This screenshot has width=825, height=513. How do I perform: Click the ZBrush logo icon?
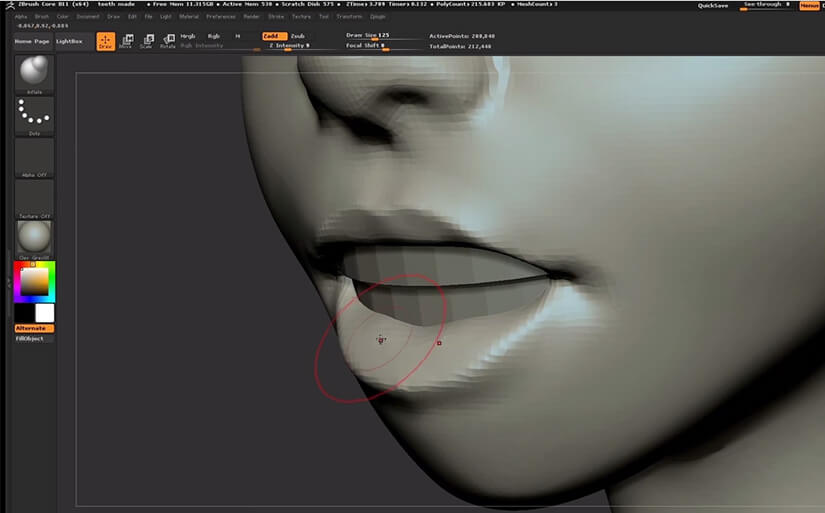(x=10, y=5)
